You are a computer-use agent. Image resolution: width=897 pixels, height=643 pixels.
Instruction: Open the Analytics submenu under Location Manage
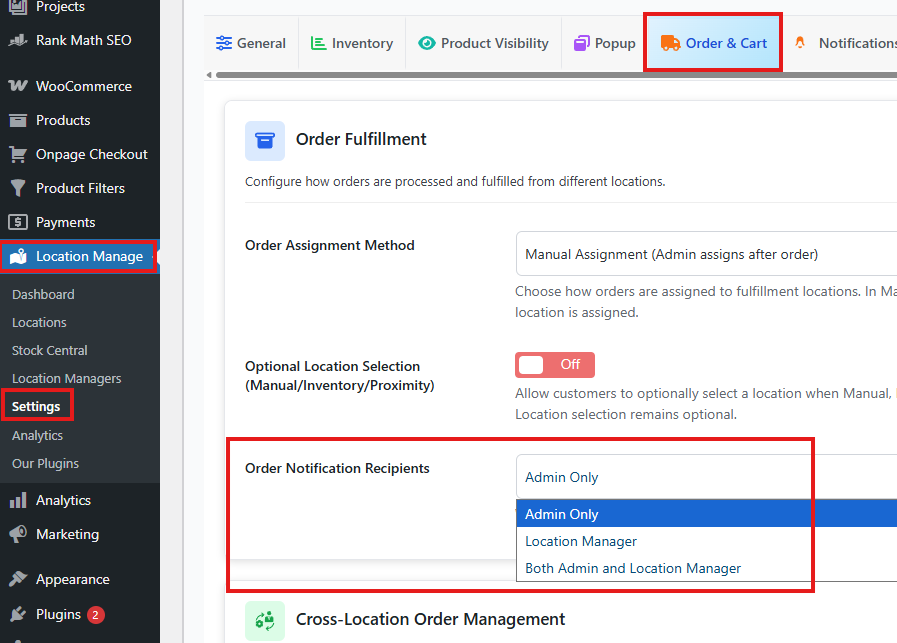pos(37,435)
